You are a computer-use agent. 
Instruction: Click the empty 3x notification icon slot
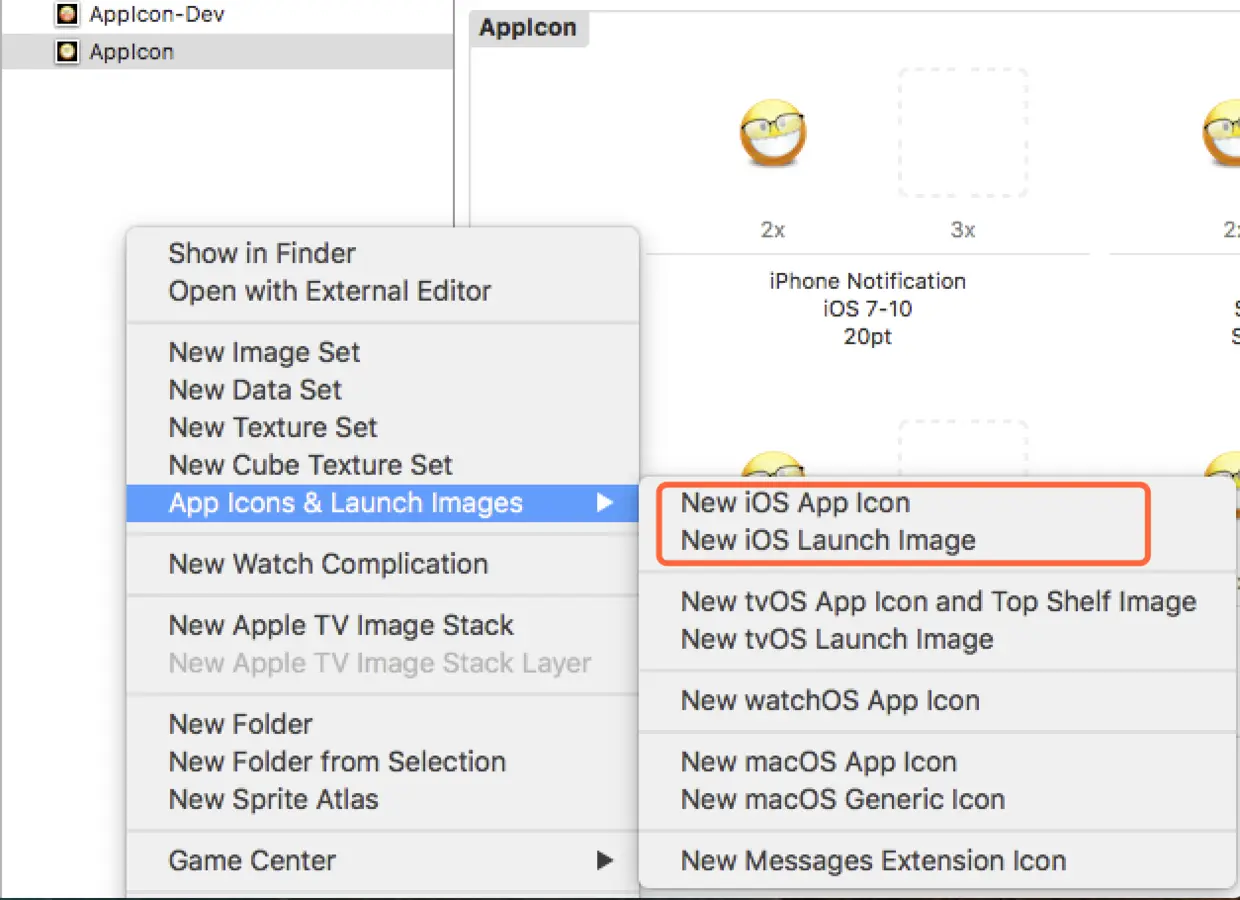point(962,133)
